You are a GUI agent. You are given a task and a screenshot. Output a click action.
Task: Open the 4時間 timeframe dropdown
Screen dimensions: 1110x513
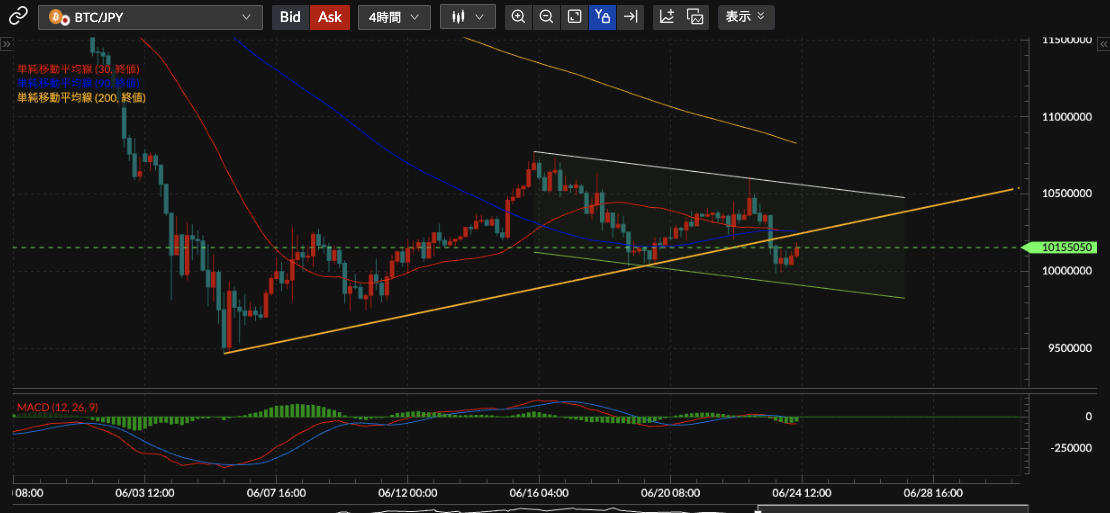394,17
